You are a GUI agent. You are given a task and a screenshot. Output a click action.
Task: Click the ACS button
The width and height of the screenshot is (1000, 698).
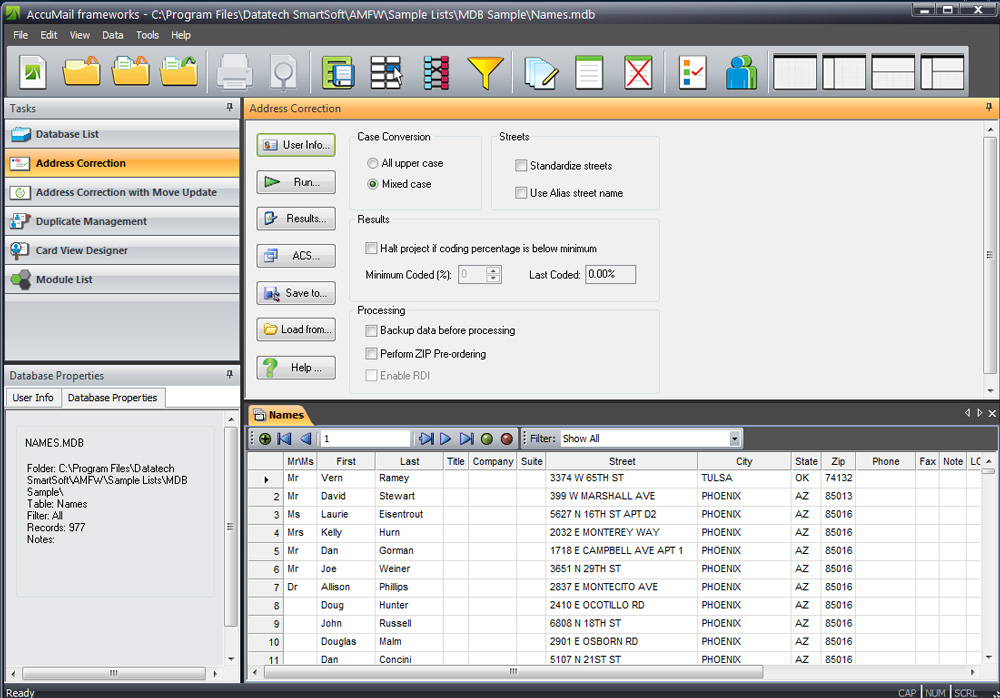tap(295, 255)
